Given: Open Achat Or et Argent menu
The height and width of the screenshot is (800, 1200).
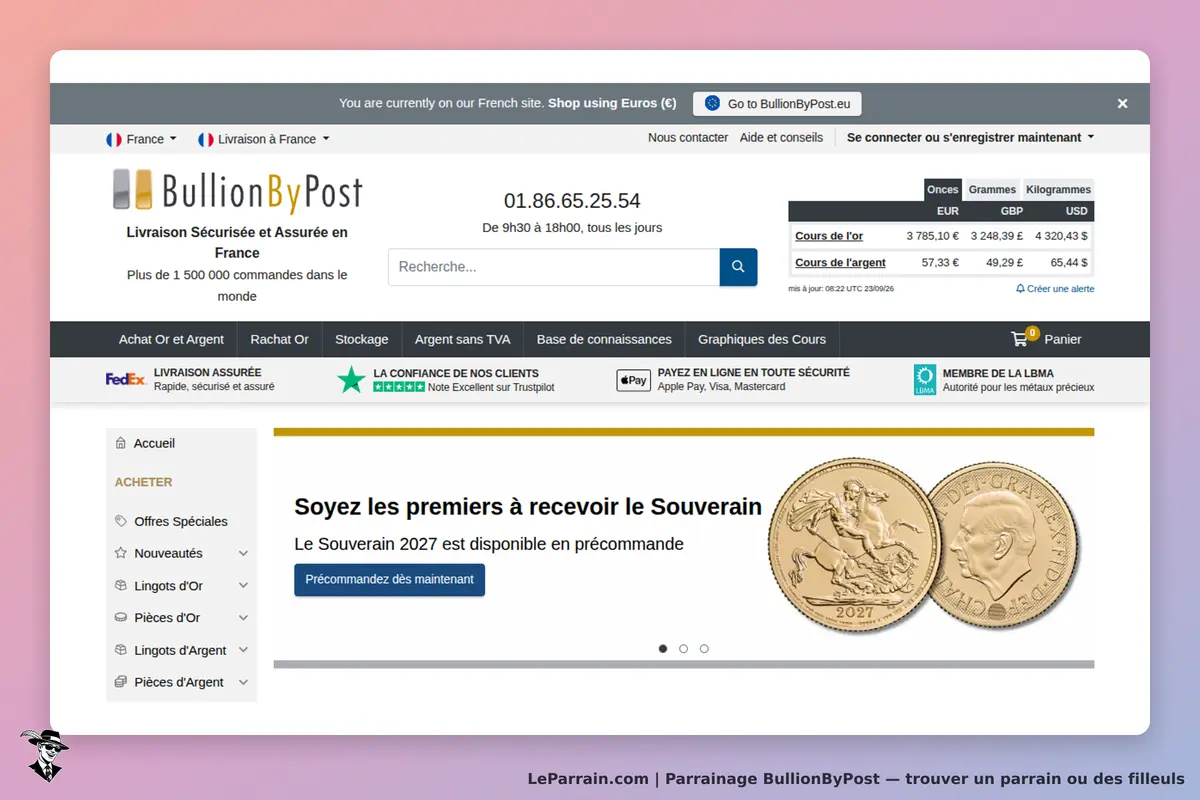Looking at the screenshot, I should tap(171, 339).
